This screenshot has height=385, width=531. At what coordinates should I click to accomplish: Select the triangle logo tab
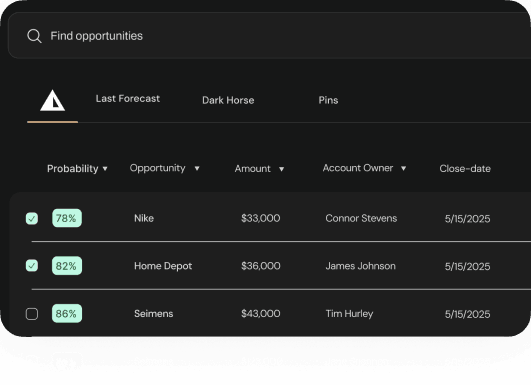point(52,100)
